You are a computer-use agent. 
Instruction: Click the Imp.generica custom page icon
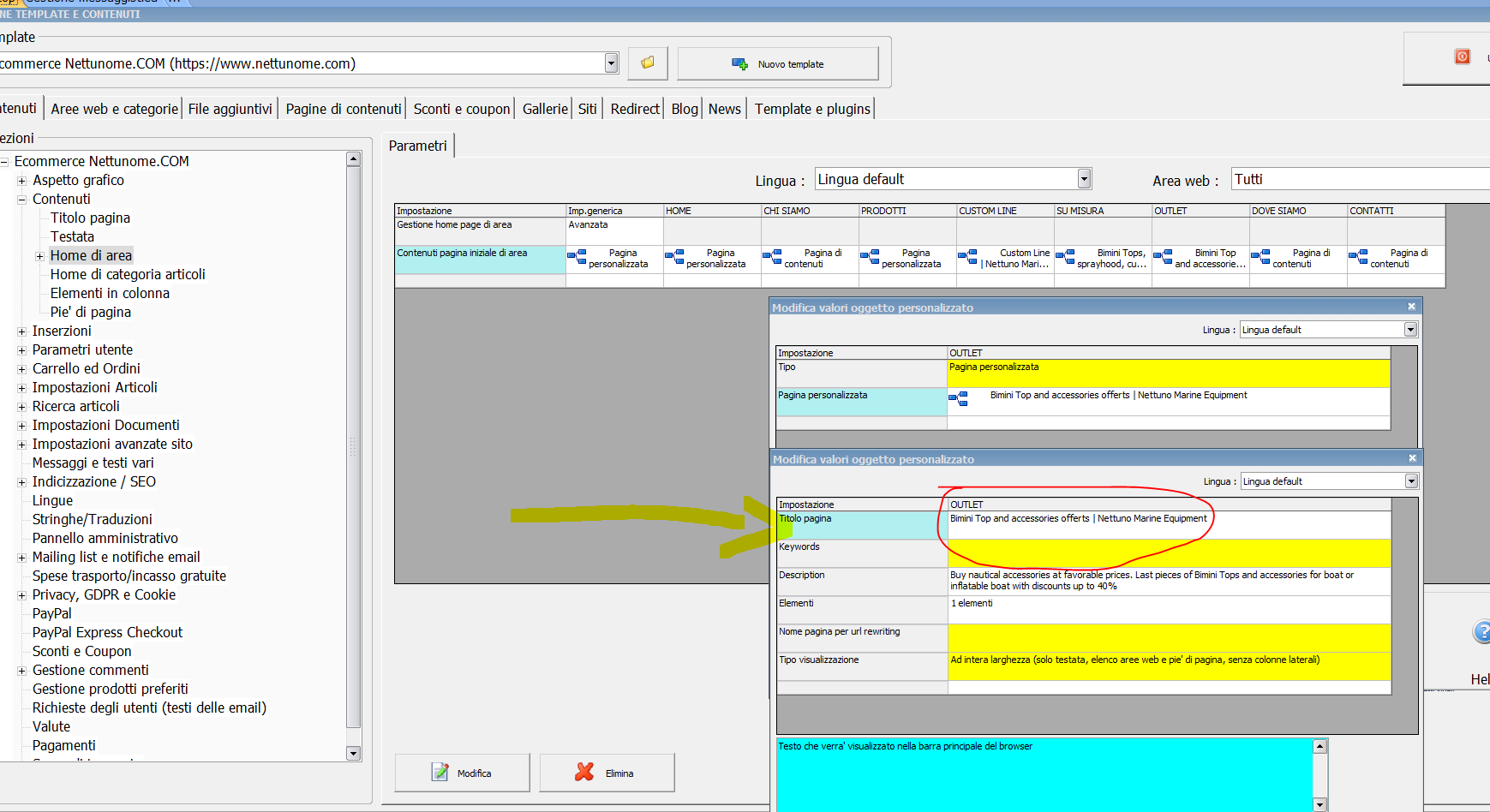(577, 257)
